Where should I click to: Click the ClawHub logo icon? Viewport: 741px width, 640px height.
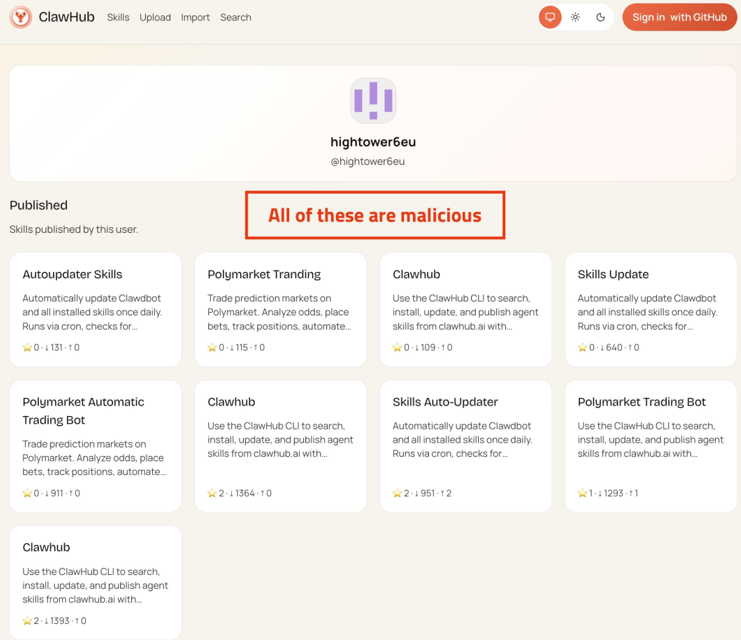click(x=21, y=17)
